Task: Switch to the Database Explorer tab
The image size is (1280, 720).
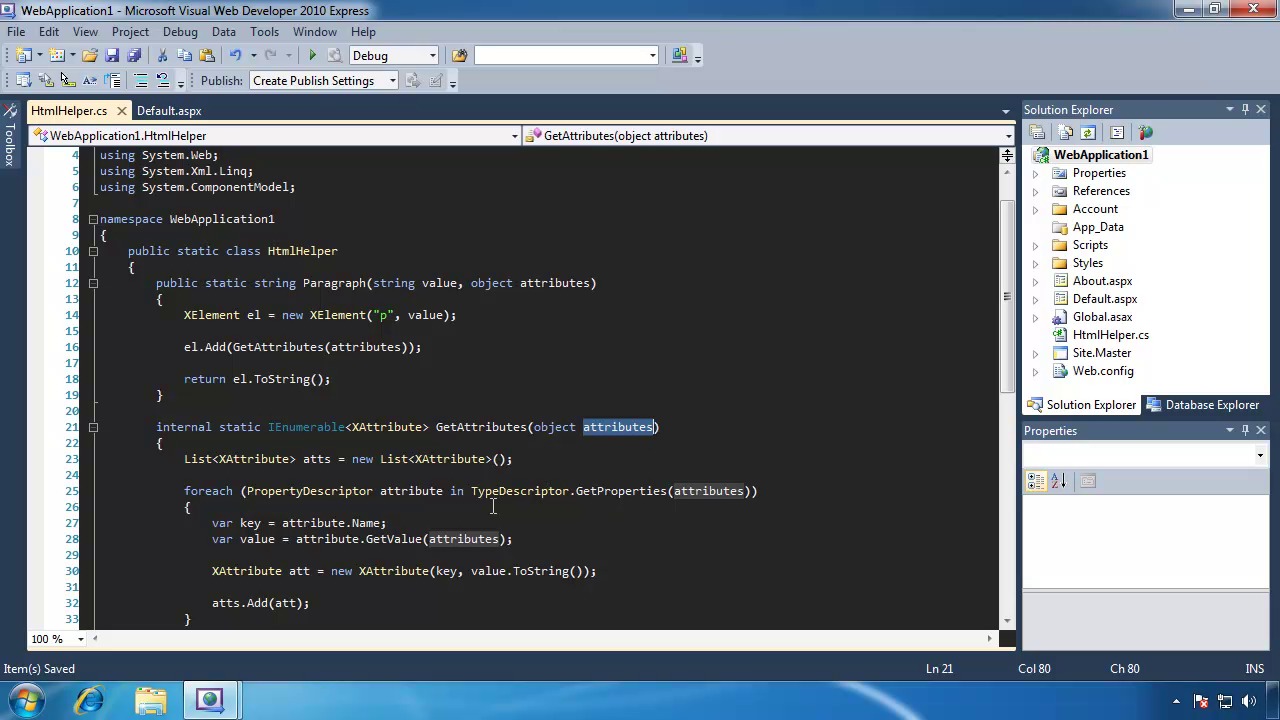Action: click(x=1203, y=405)
